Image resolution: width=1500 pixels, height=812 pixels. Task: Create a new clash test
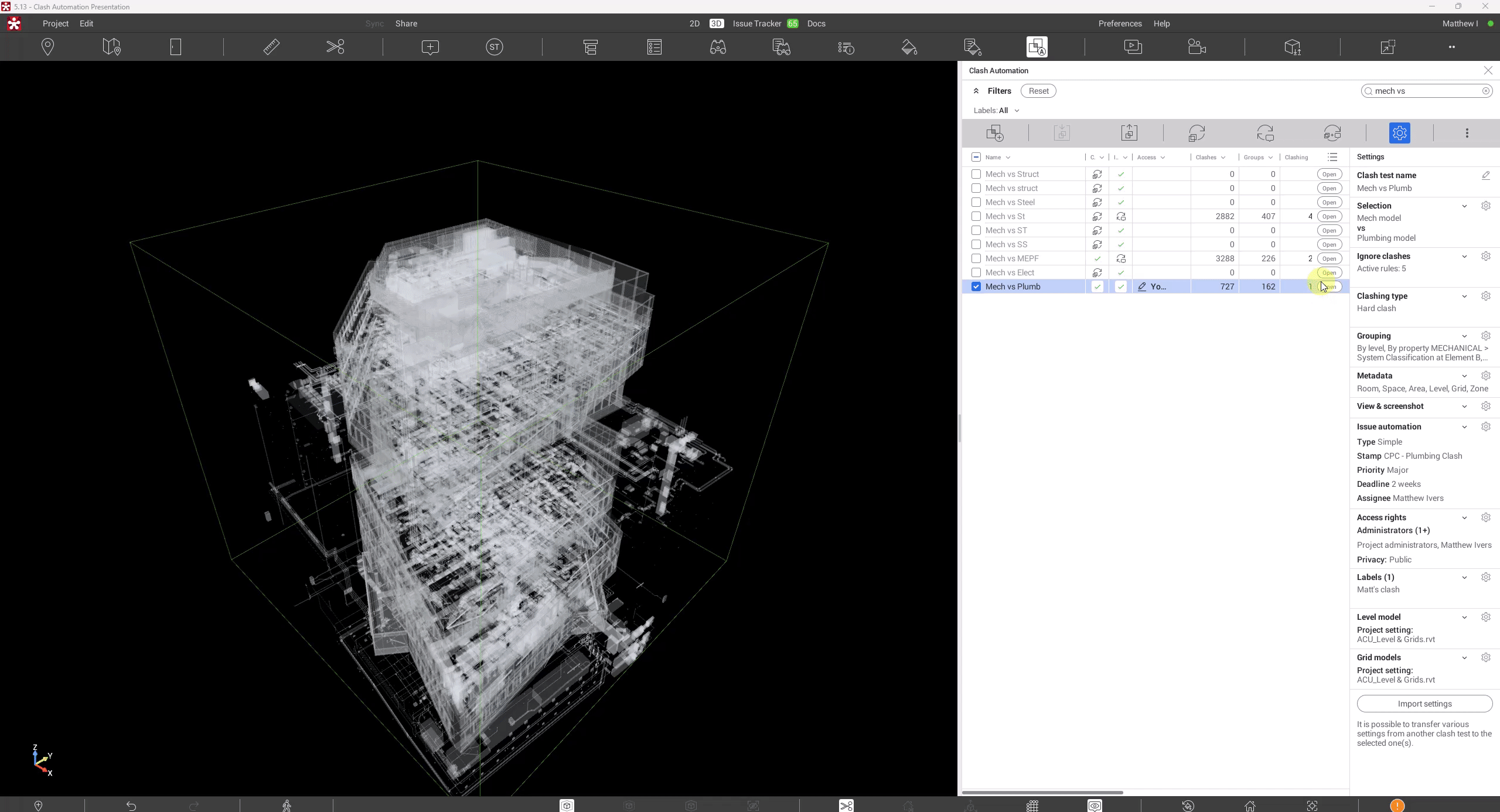pyautogui.click(x=995, y=133)
